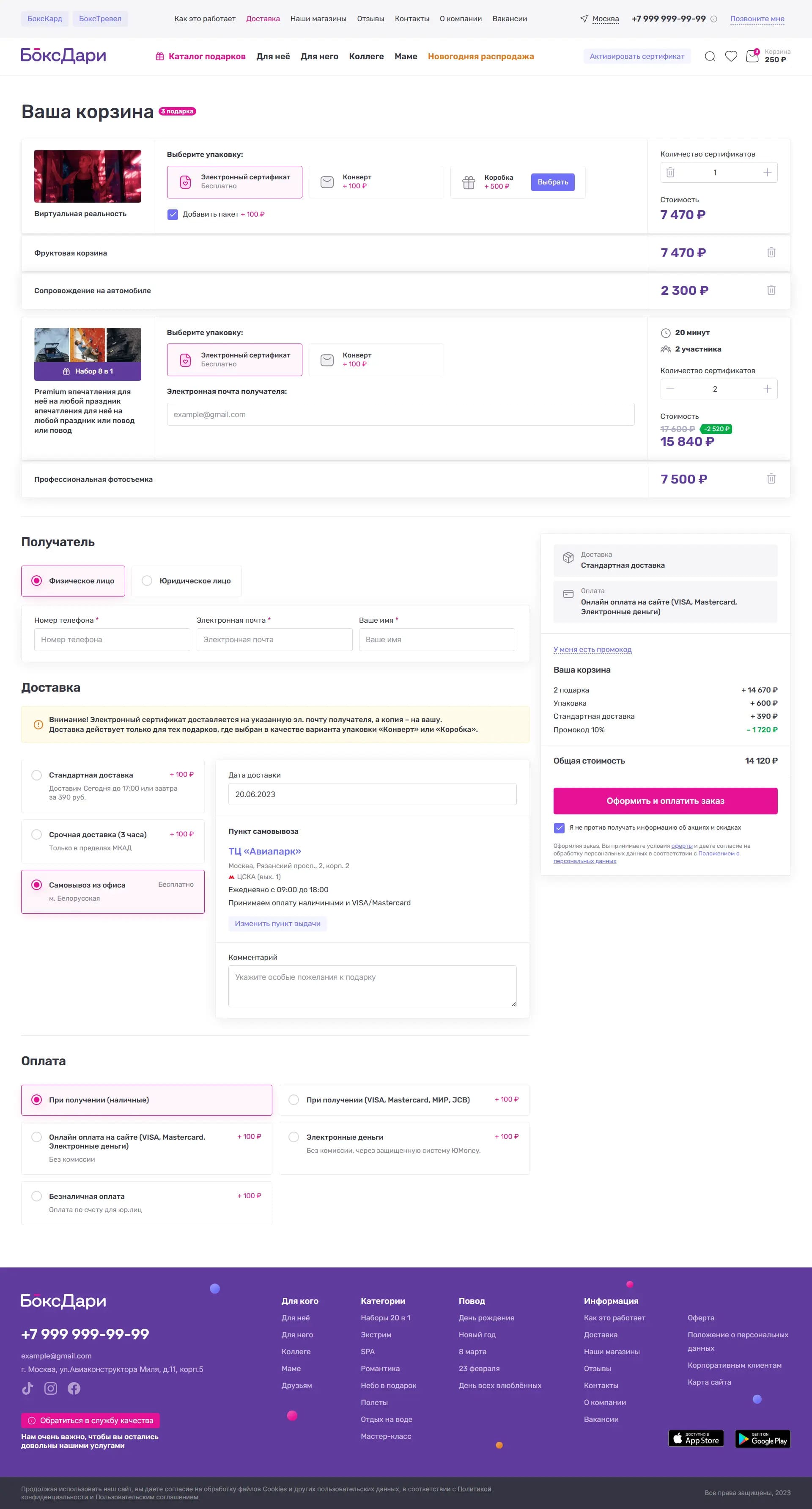Open the search magnifier icon in header
The height and width of the screenshot is (1509, 812).
tap(710, 56)
